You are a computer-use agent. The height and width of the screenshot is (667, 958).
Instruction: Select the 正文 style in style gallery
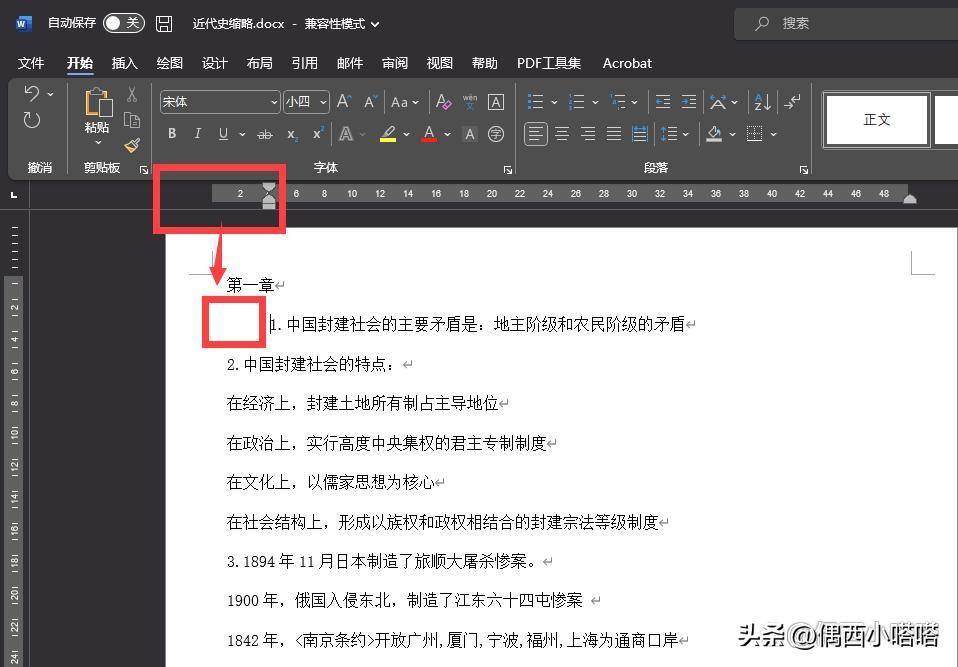(x=876, y=119)
